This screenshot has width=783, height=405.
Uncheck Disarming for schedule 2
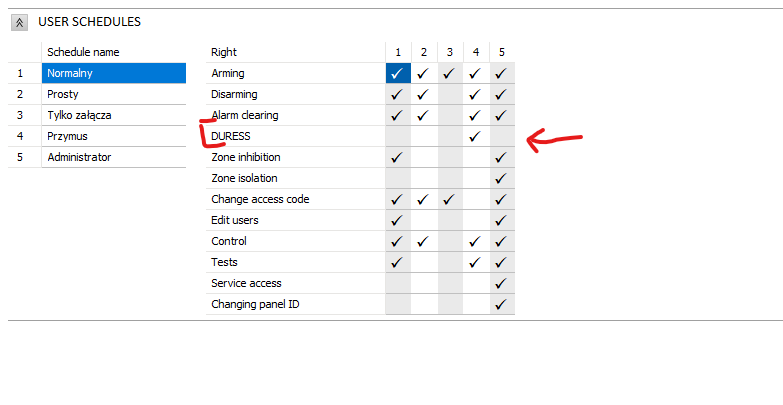424,94
